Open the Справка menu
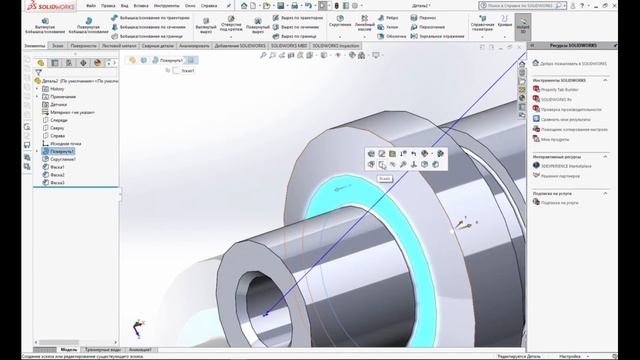This screenshot has width=640, height=360. 209,6
